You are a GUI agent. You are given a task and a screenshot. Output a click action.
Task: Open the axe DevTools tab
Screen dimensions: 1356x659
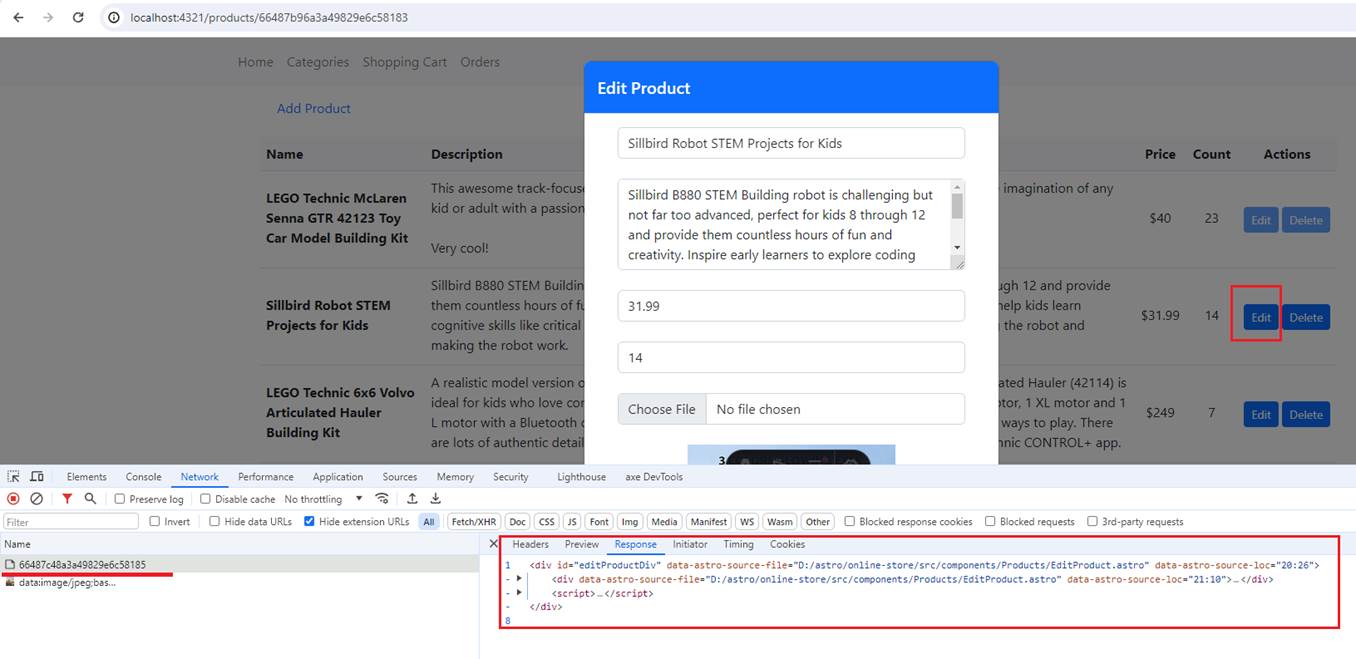pos(654,477)
